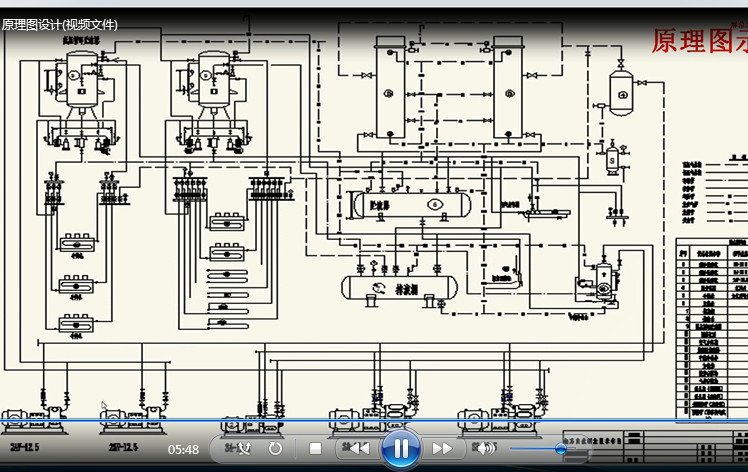Image resolution: width=748 pixels, height=472 pixels.
Task: Adjust the volume slider knob
Action: point(561,449)
